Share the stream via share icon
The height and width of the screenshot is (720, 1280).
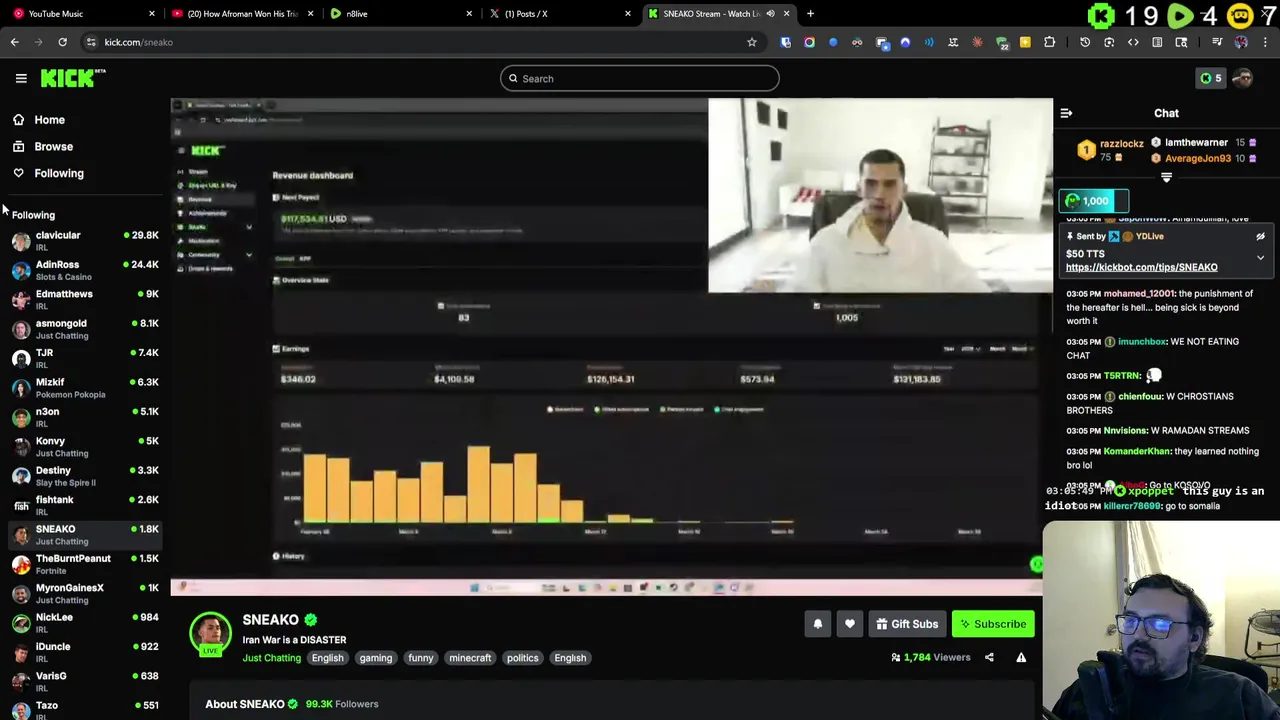(x=989, y=657)
